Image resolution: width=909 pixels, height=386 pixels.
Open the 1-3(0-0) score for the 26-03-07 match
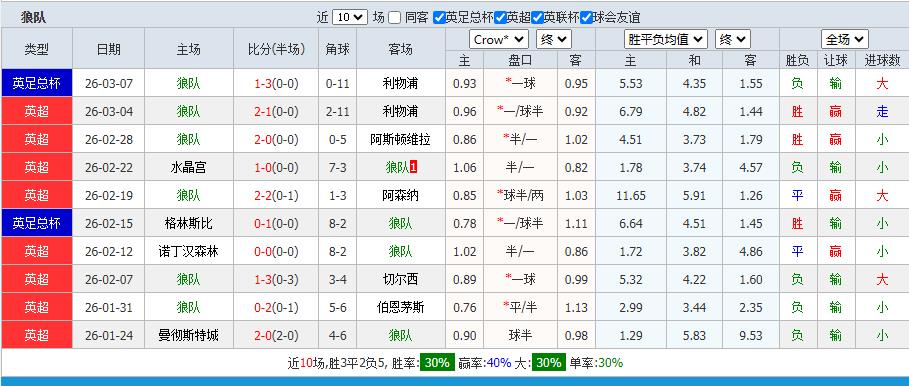tap(276, 83)
